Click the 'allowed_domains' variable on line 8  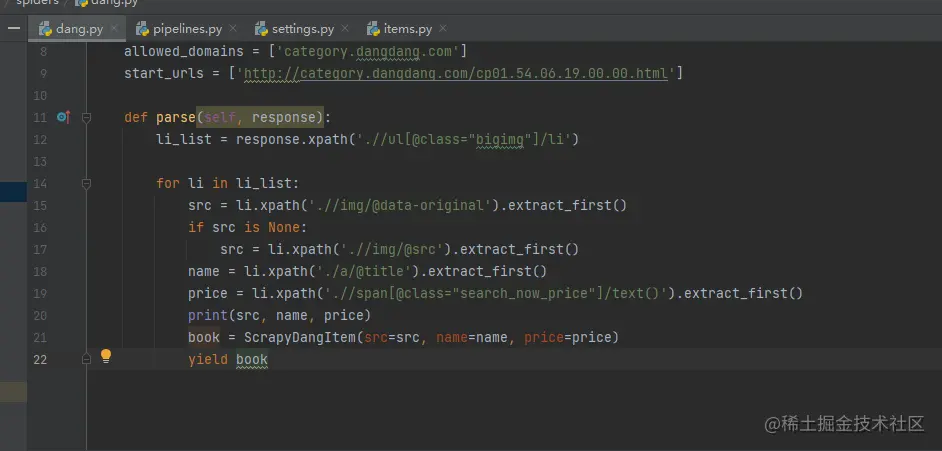coord(184,51)
